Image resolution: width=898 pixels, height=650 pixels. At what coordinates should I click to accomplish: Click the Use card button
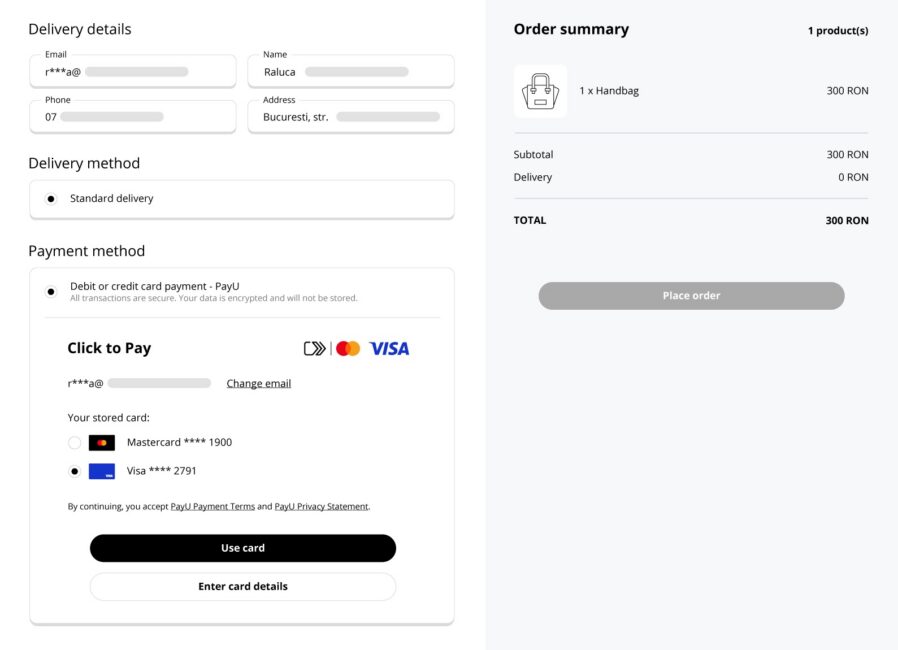pos(243,548)
